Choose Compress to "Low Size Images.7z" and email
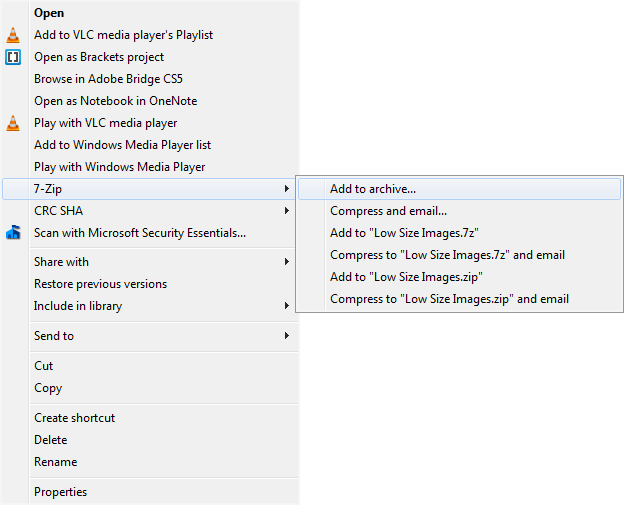This screenshot has height=519, width=624. (x=460, y=255)
